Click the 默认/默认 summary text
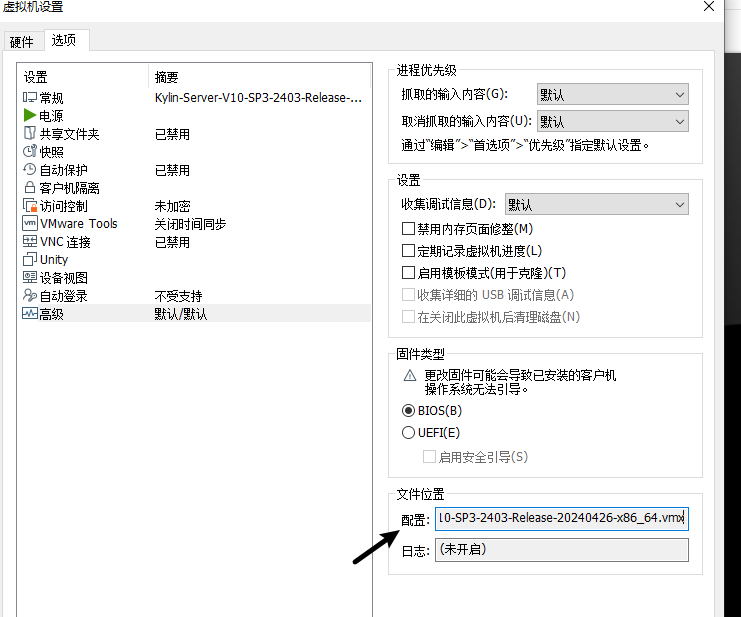 [x=181, y=314]
